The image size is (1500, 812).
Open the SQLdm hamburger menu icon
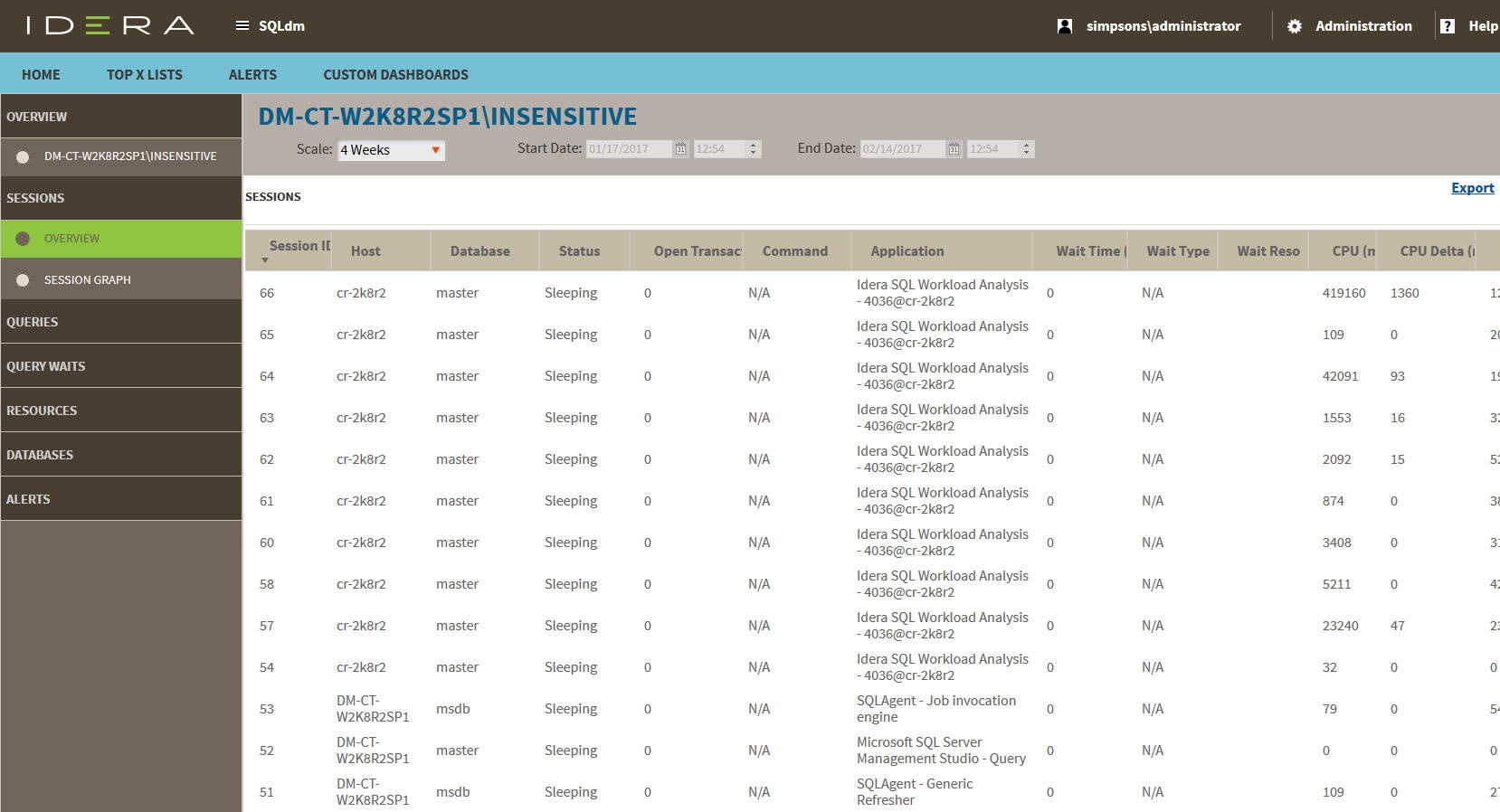tap(242, 26)
